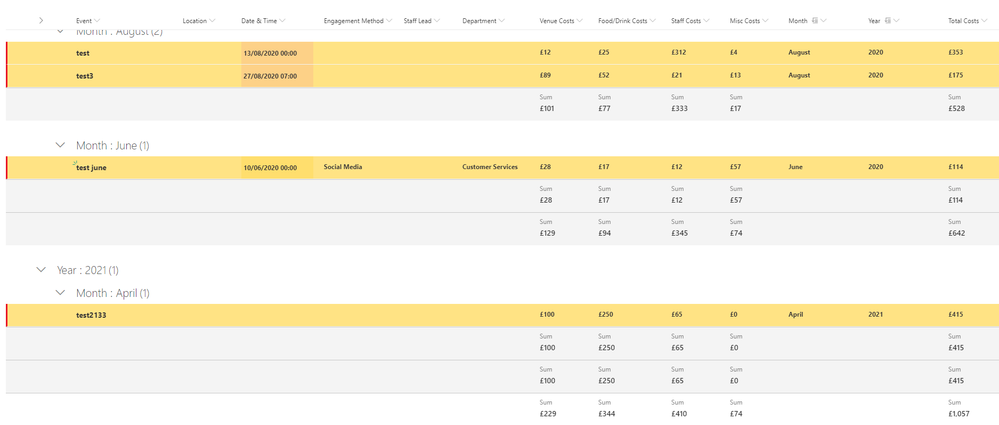Viewport: 999px width, 425px height.
Task: Collapse the Month : April group
Action: tap(60, 293)
